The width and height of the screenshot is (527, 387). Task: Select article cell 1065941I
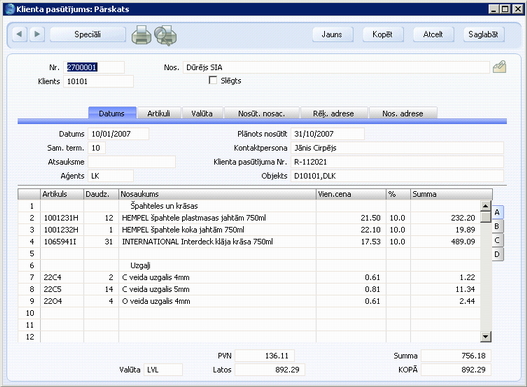click(62, 241)
